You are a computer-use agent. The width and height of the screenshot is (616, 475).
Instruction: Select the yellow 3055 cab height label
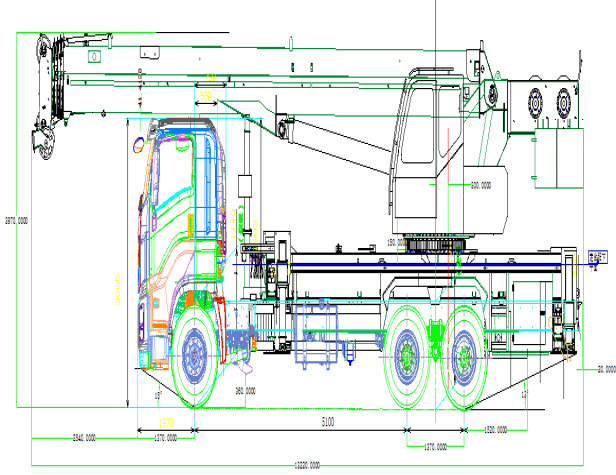pos(117,290)
